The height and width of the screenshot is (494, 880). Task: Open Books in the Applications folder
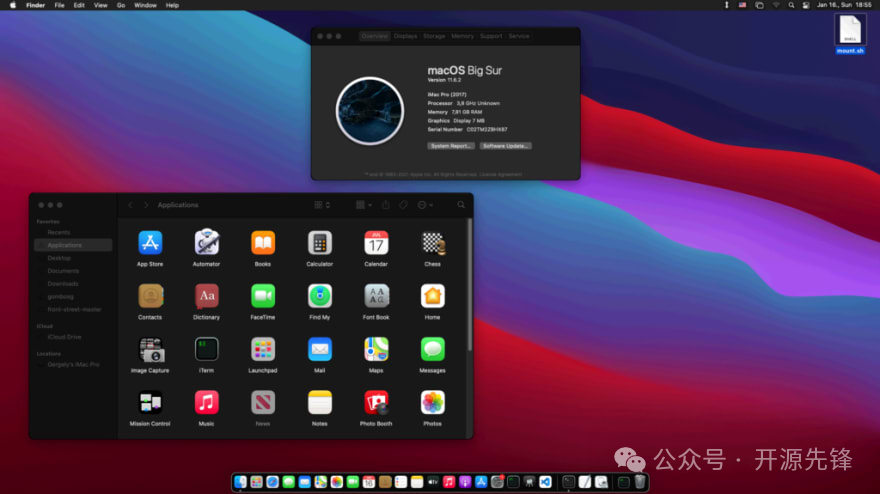pyautogui.click(x=263, y=243)
